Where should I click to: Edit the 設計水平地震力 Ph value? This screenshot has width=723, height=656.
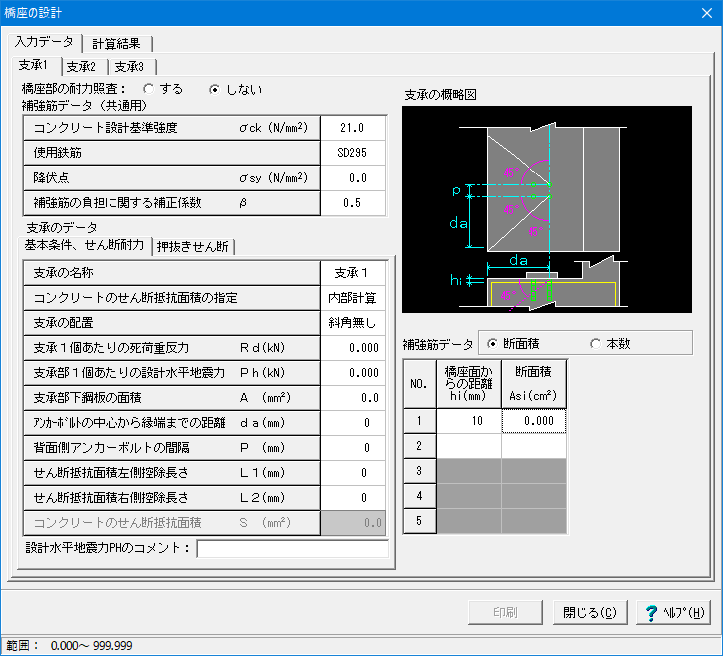click(353, 372)
